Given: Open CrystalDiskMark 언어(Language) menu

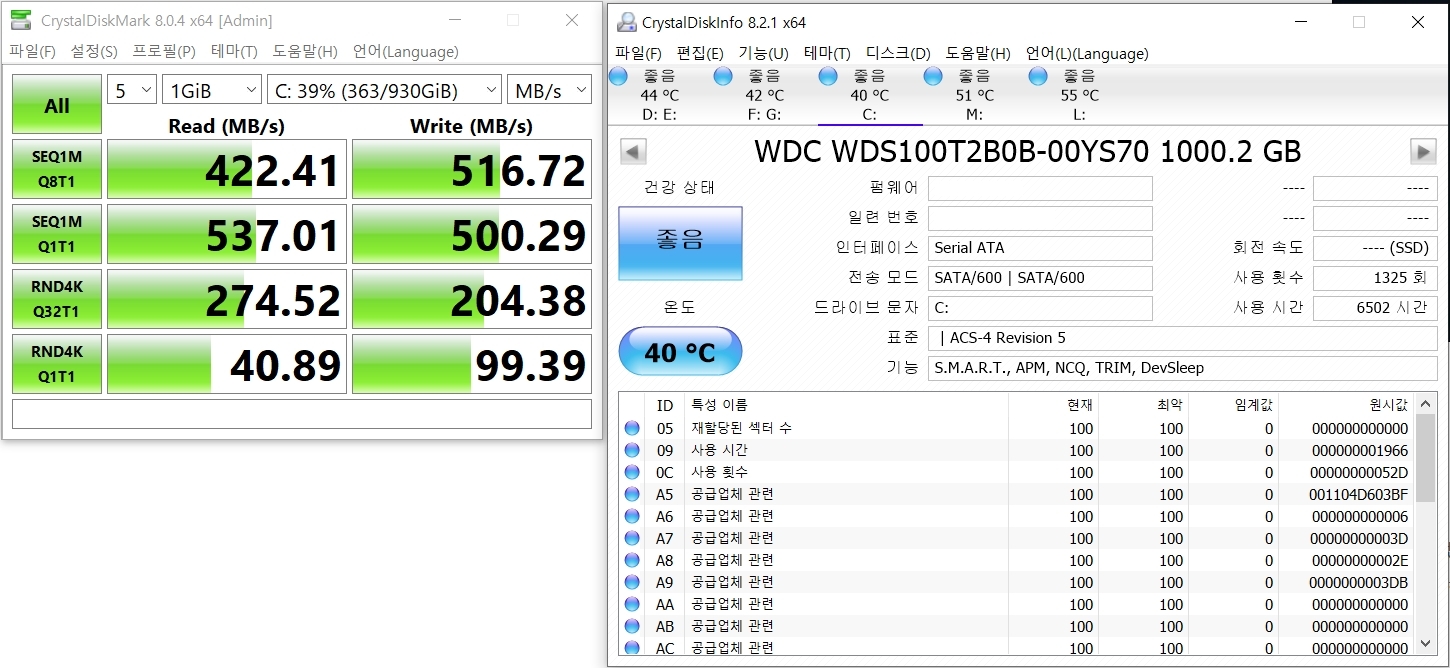Looking at the screenshot, I should tap(405, 52).
